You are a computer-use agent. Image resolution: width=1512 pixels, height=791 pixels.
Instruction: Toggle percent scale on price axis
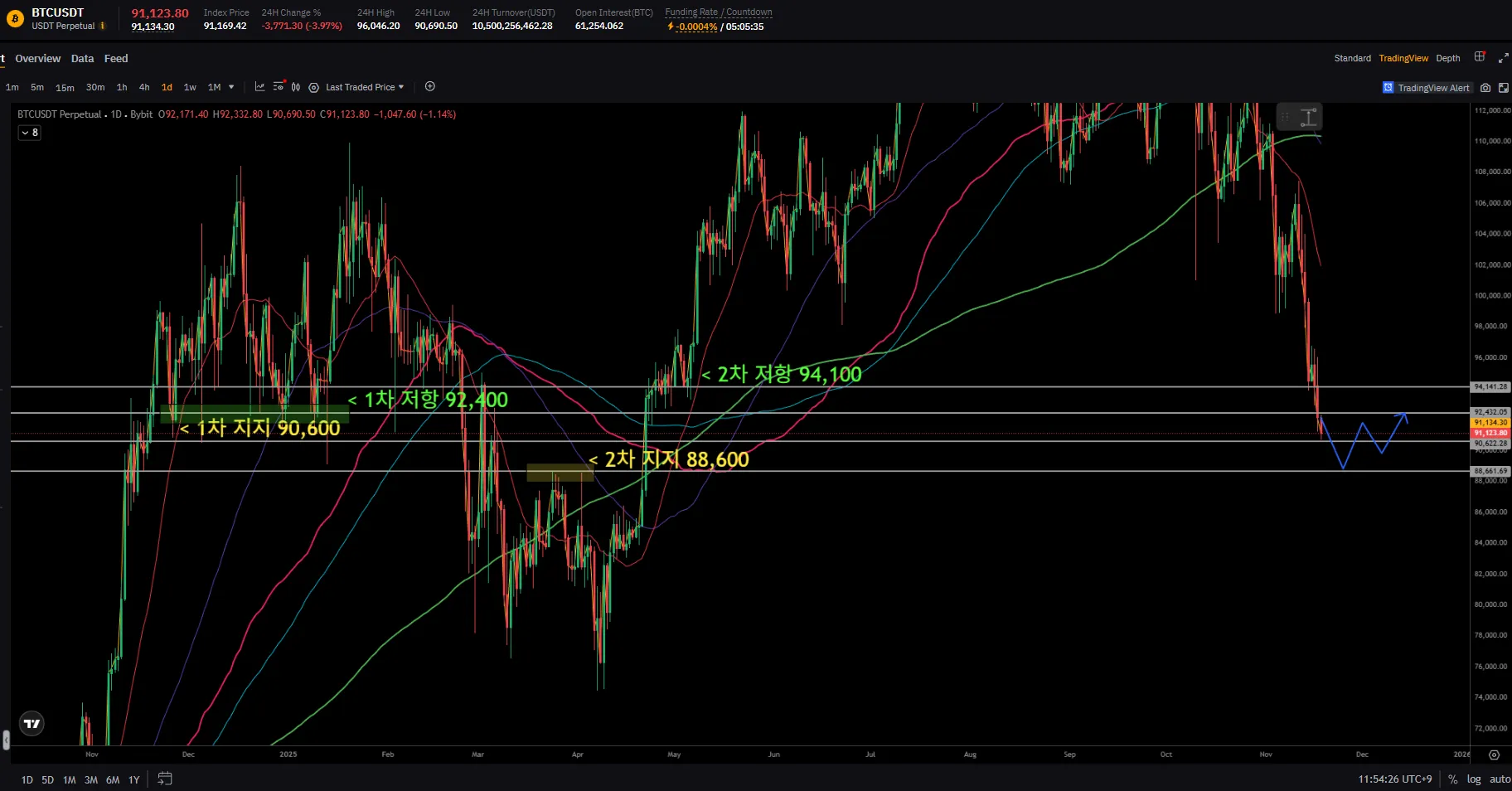pos(1452,779)
